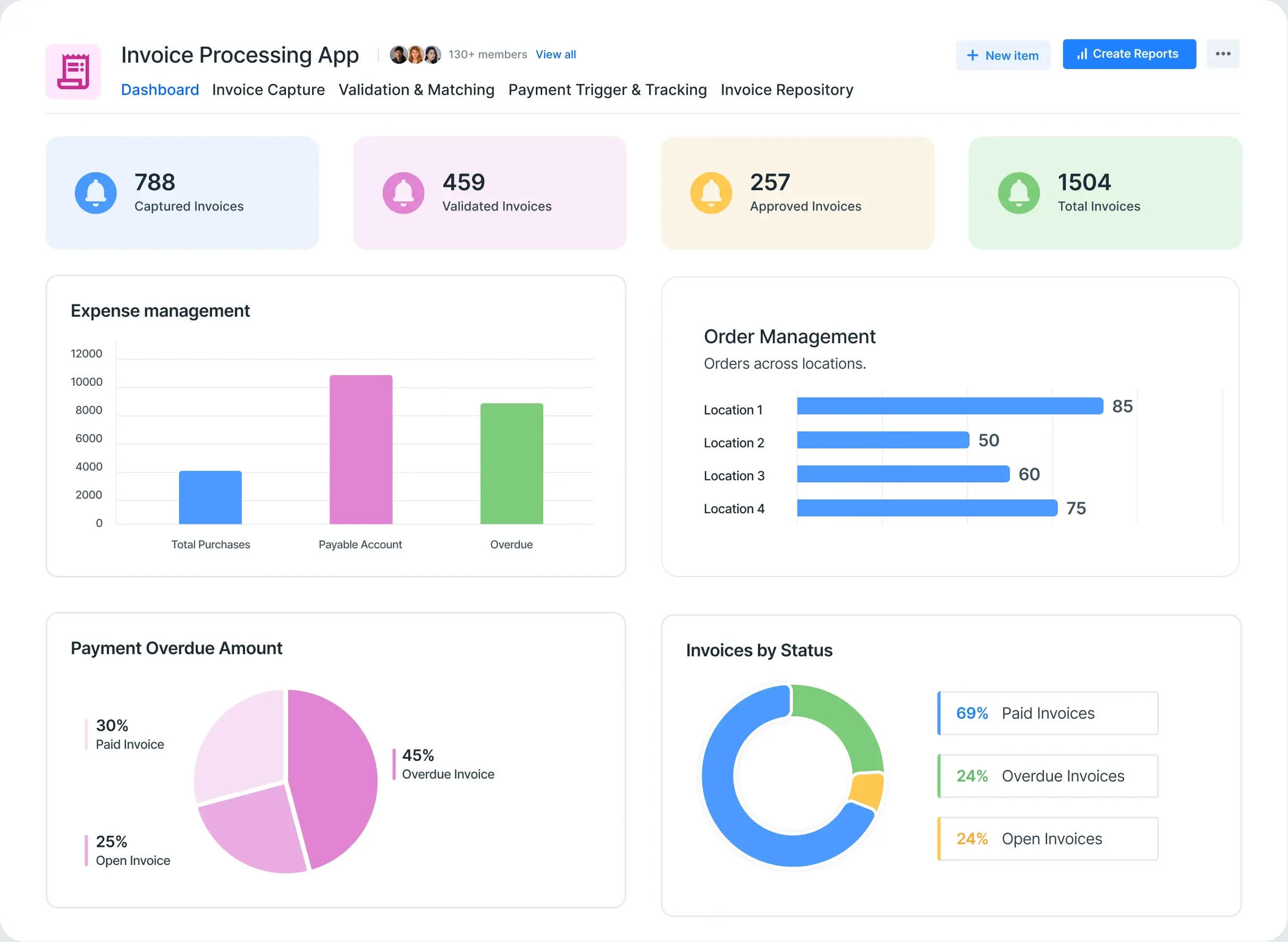Select the 69% Paid Invoices legend item
The image size is (1288, 942).
[1048, 714]
